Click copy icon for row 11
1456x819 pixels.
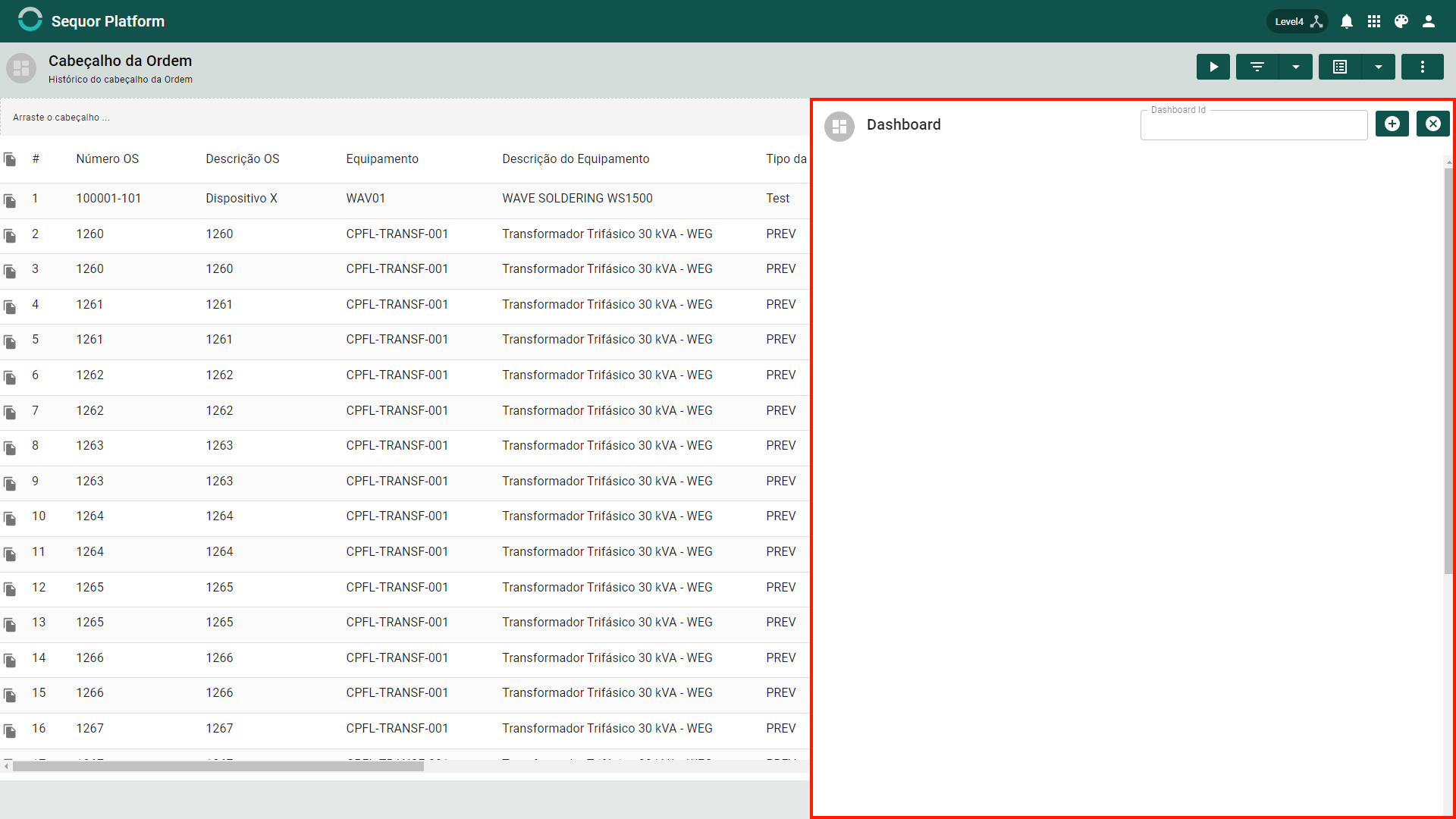click(x=10, y=554)
